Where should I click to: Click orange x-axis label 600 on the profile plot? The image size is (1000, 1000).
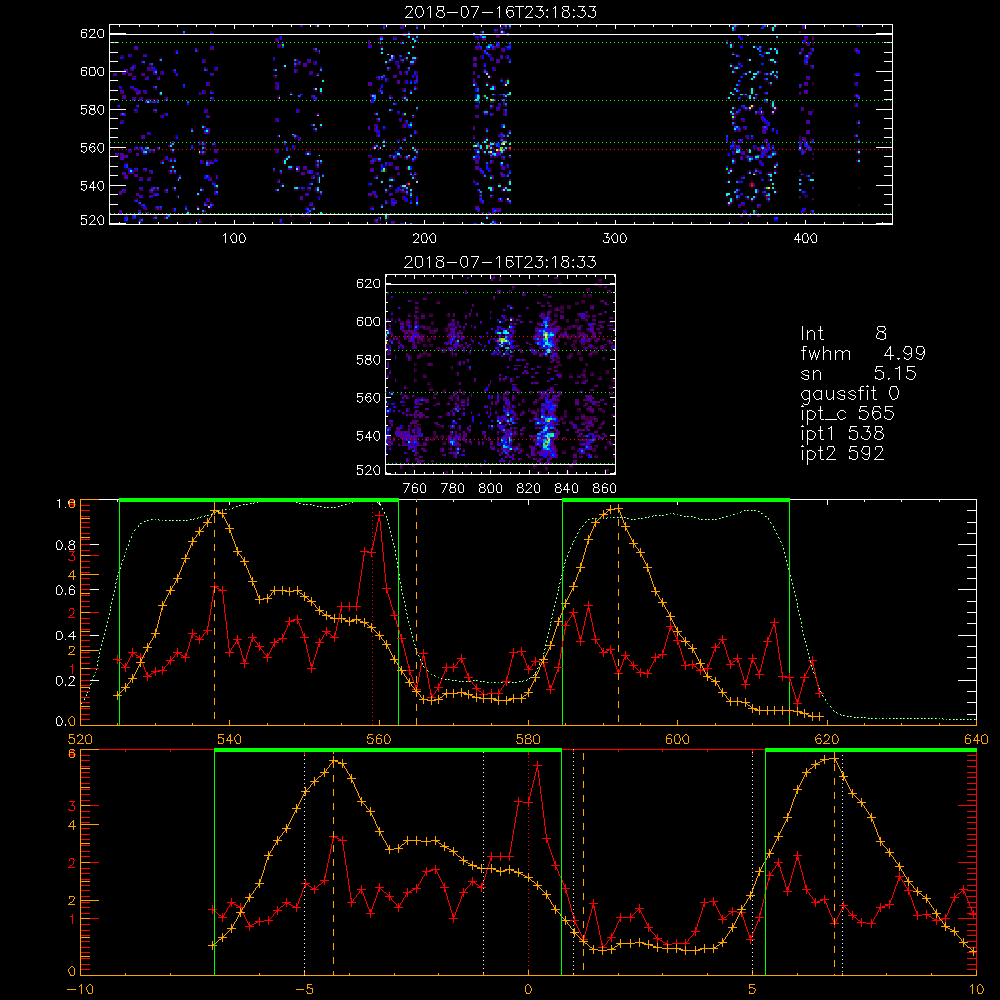[x=677, y=739]
